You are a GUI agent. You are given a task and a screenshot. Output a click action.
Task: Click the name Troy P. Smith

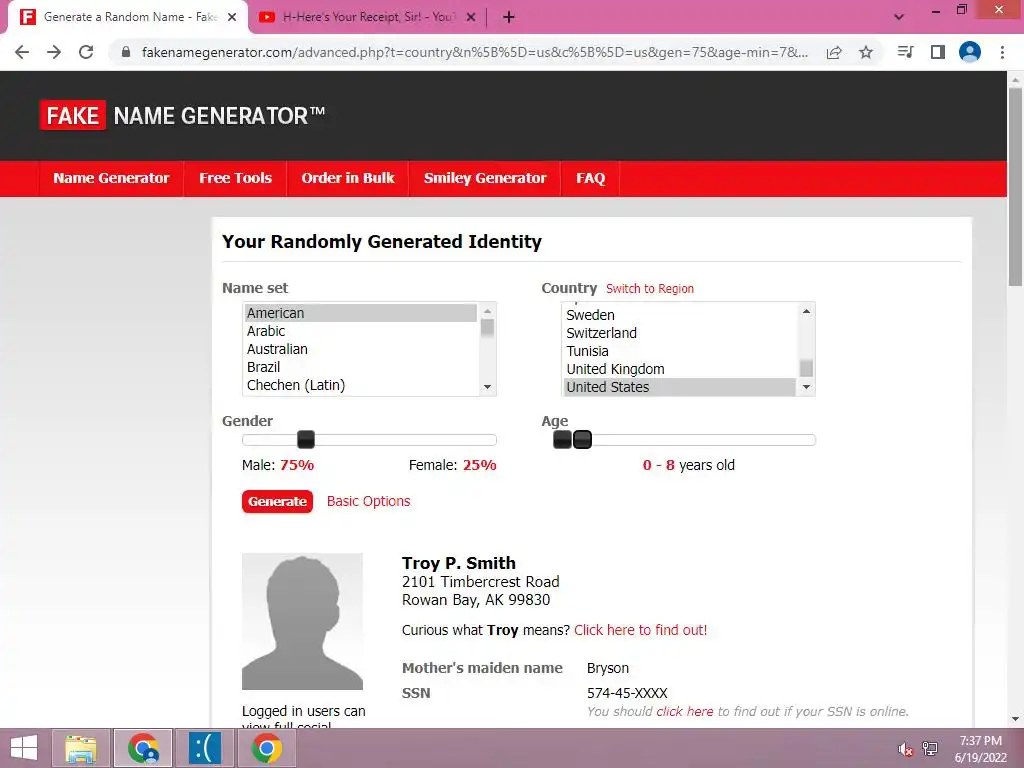pos(458,563)
